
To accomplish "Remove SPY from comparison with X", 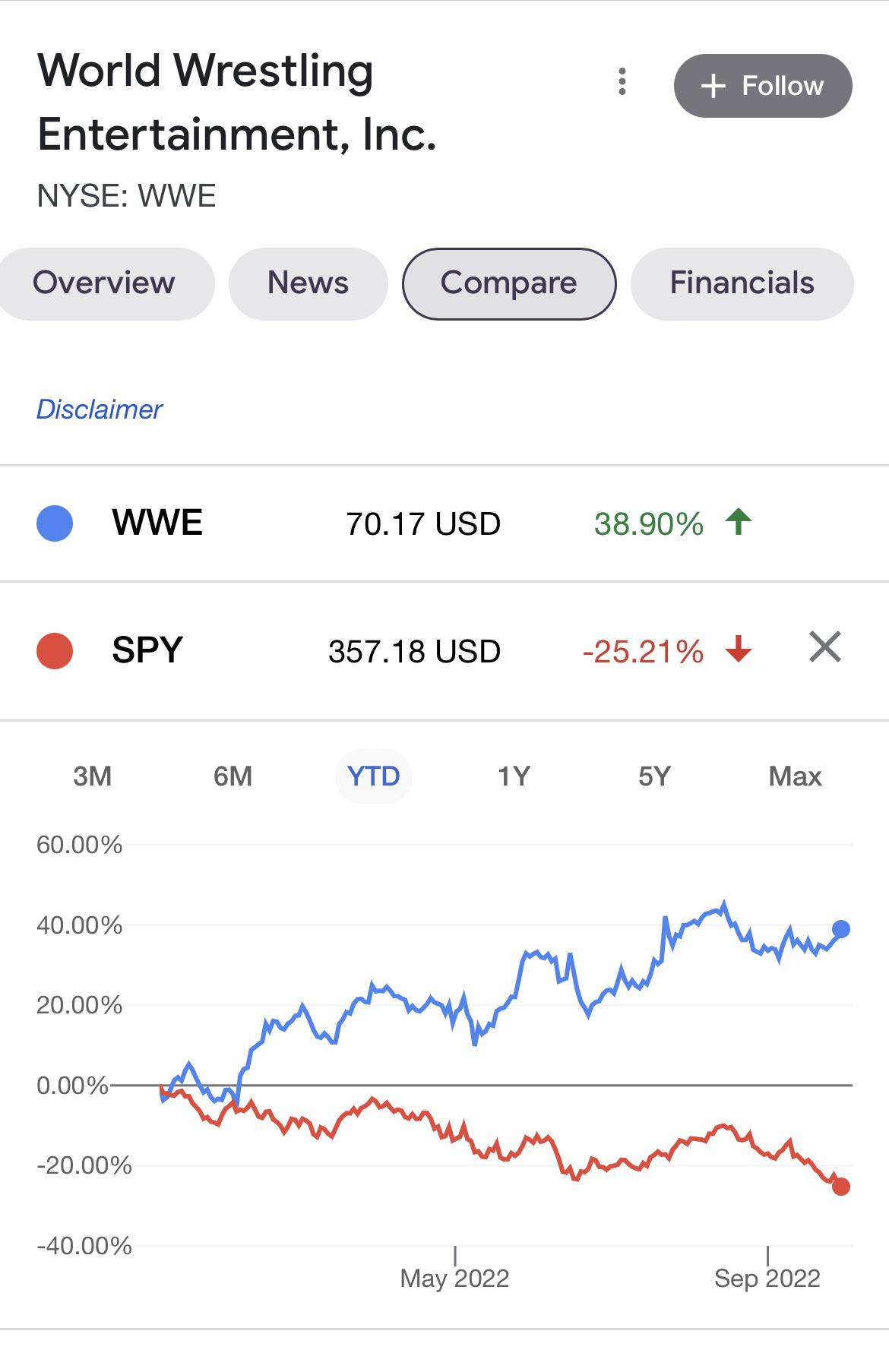I will pyautogui.click(x=825, y=647).
